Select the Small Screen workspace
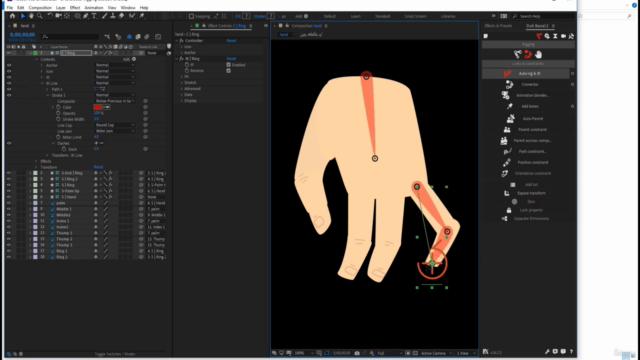Viewport: 640px width, 360px height. pos(415,16)
